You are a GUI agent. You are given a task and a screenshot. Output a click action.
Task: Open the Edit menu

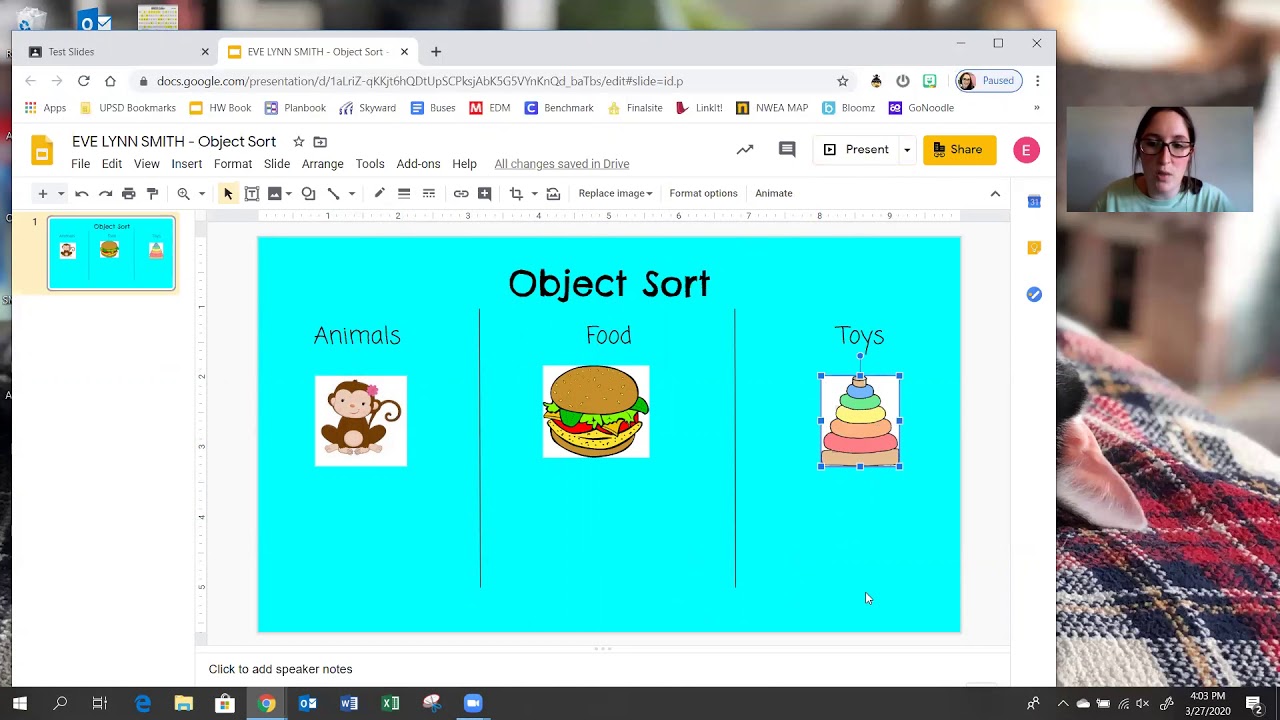[x=111, y=164]
